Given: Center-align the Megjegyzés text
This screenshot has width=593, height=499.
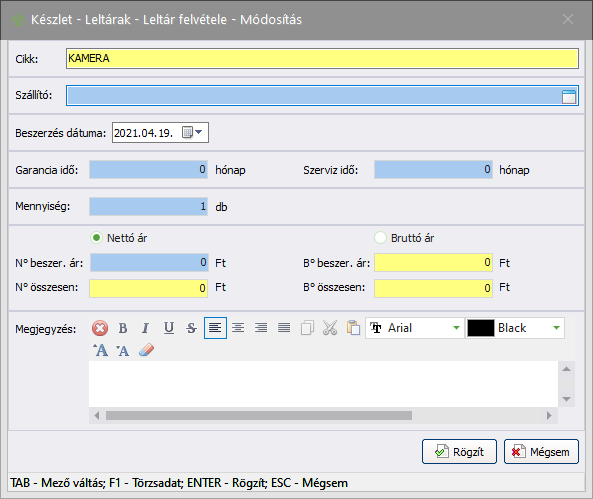Looking at the screenshot, I should (238, 328).
